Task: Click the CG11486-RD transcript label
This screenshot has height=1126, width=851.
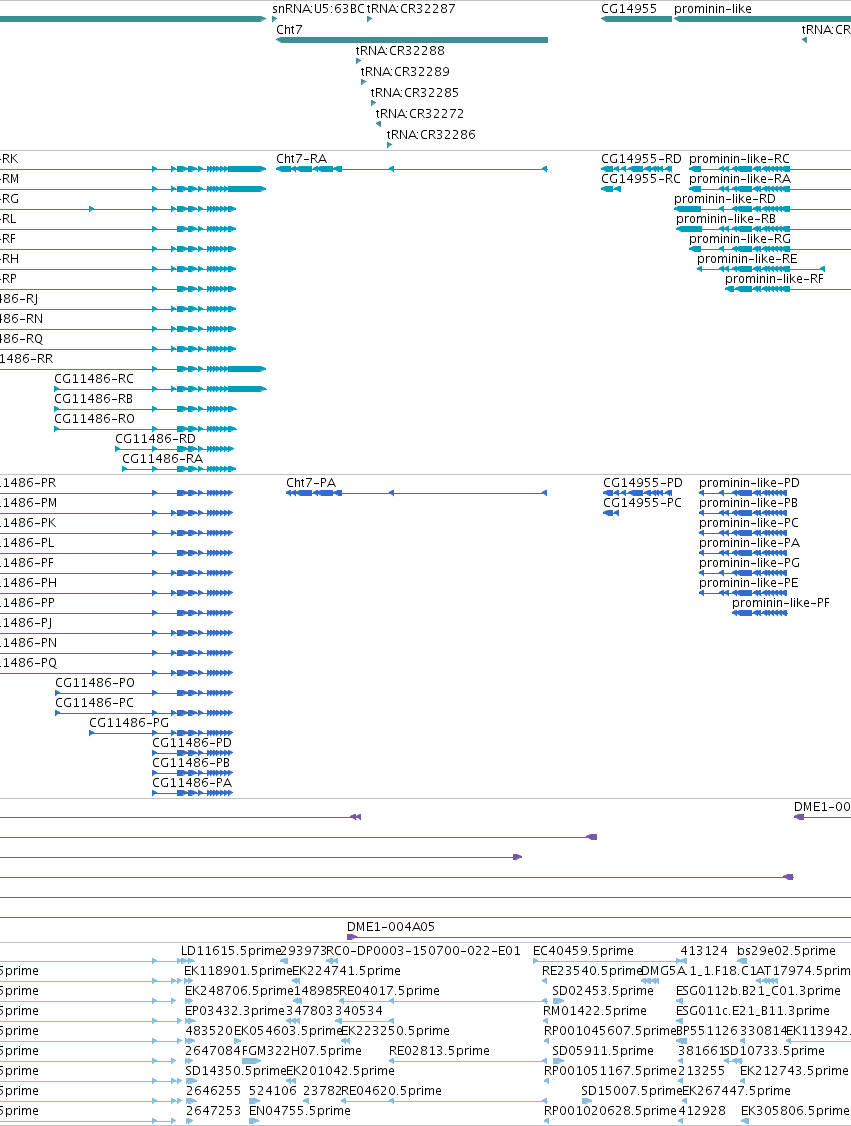Action: click(x=155, y=439)
